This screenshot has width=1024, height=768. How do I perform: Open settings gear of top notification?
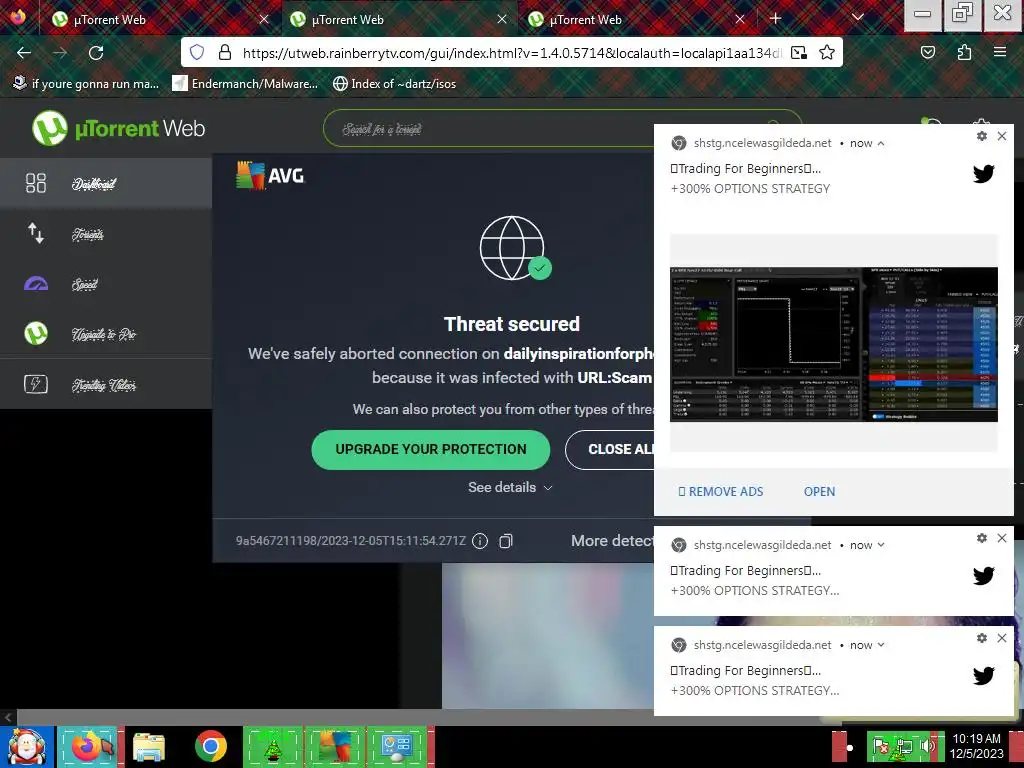pyautogui.click(x=982, y=136)
